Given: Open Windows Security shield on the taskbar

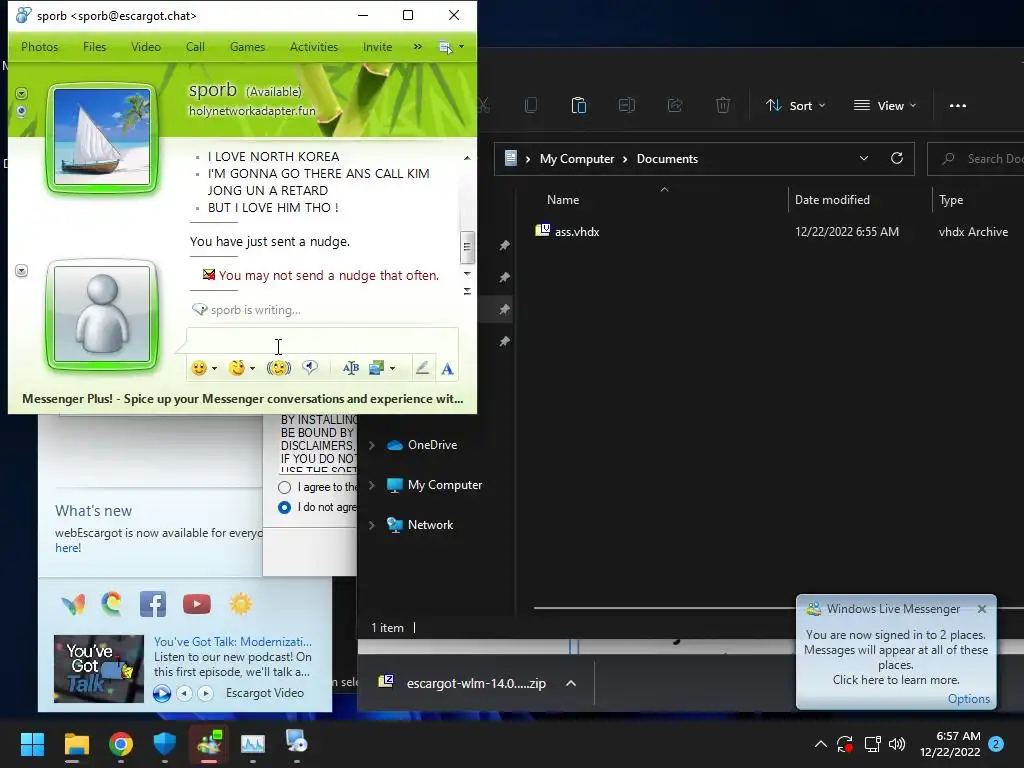Looking at the screenshot, I should (x=165, y=744).
